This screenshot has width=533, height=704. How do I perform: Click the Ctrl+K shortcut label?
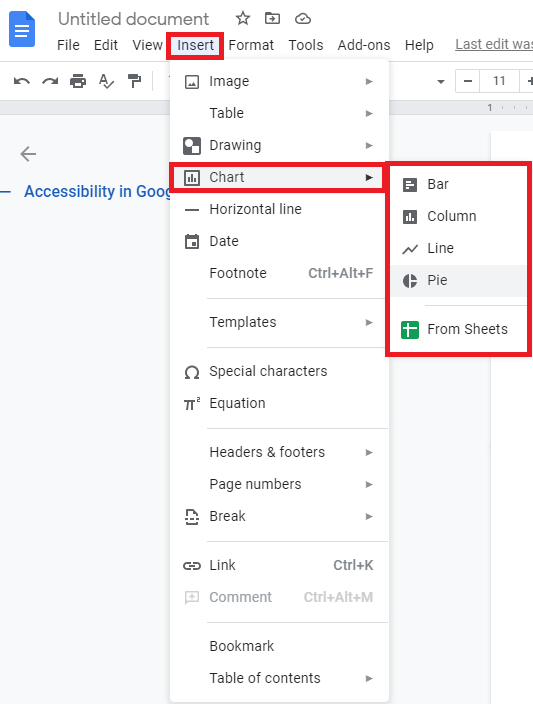[353, 566]
